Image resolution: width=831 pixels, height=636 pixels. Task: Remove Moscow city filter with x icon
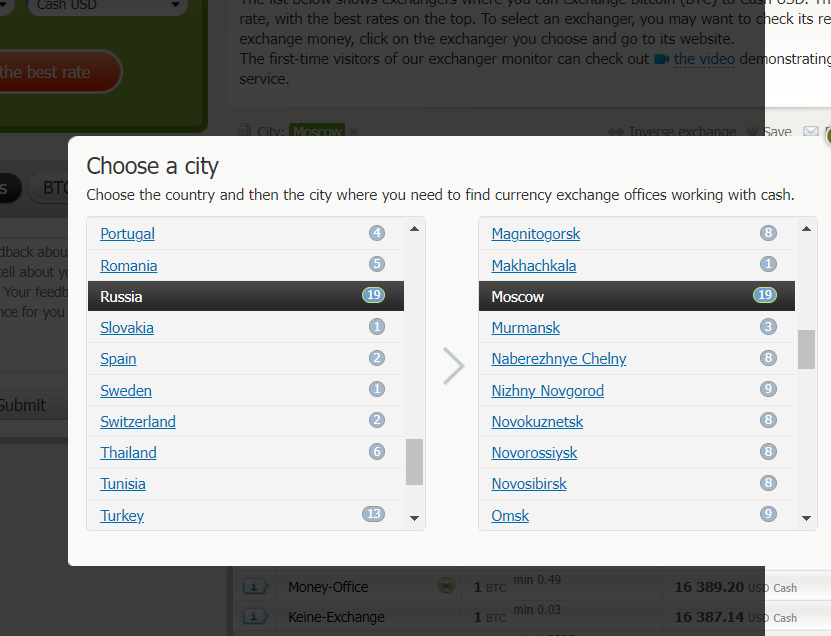click(x=354, y=132)
